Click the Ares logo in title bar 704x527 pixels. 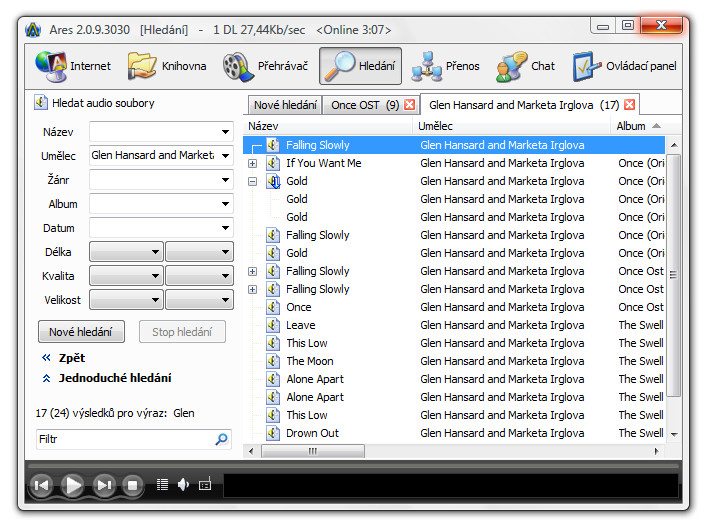pyautogui.click(x=33, y=30)
